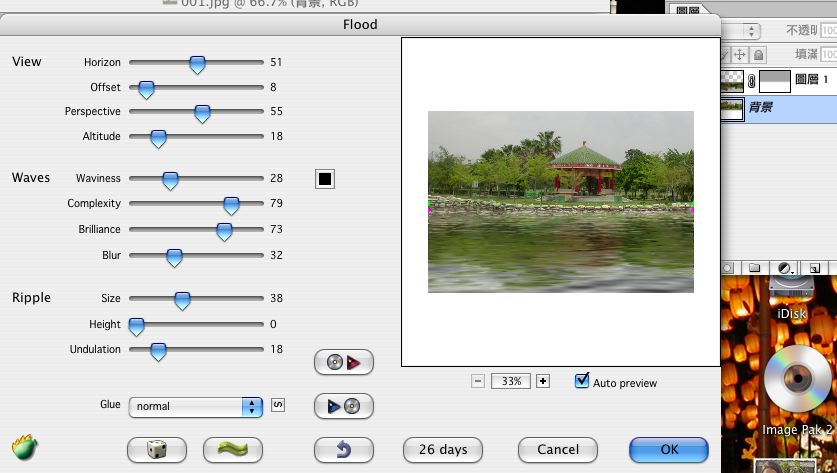
Task: Click the Altitude slider handle
Action: [x=158, y=139]
